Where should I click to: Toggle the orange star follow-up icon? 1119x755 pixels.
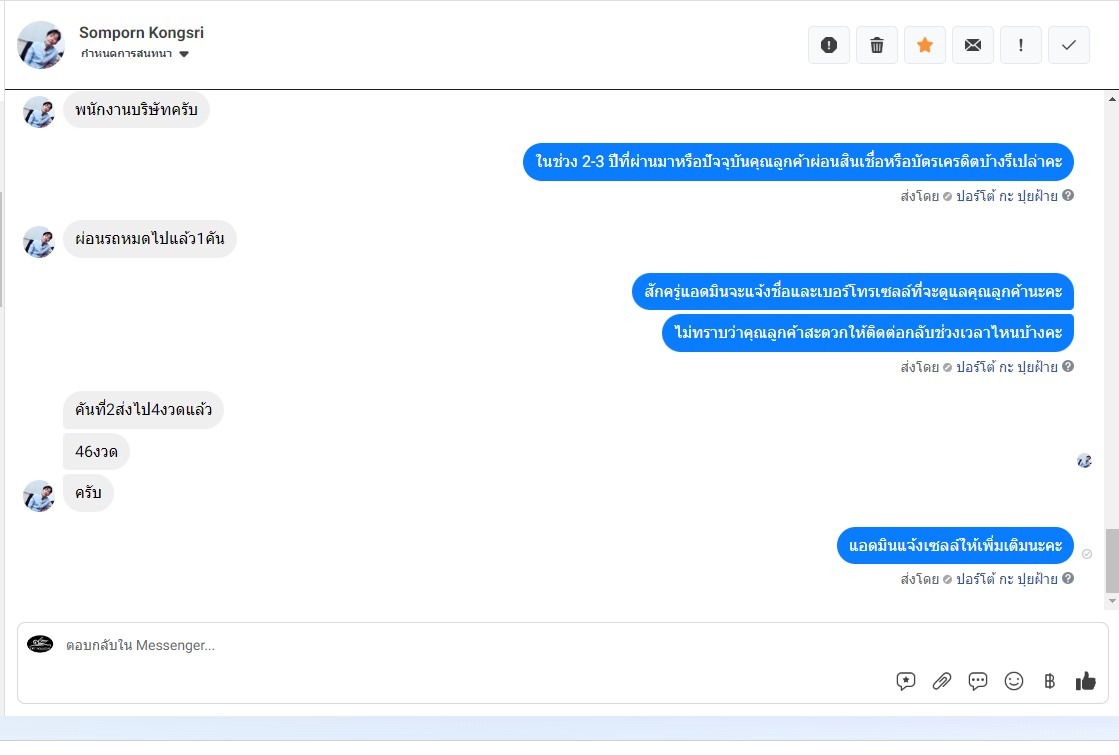(925, 45)
